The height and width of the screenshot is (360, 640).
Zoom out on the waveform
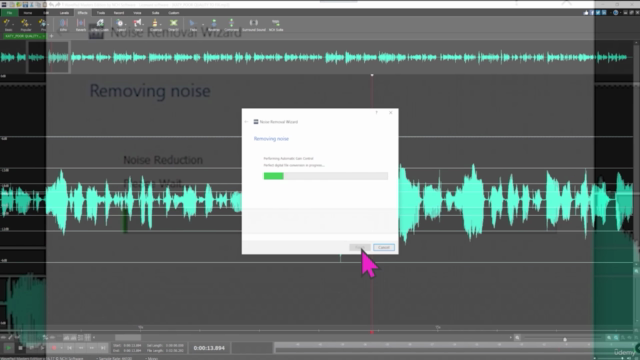click(616, 338)
